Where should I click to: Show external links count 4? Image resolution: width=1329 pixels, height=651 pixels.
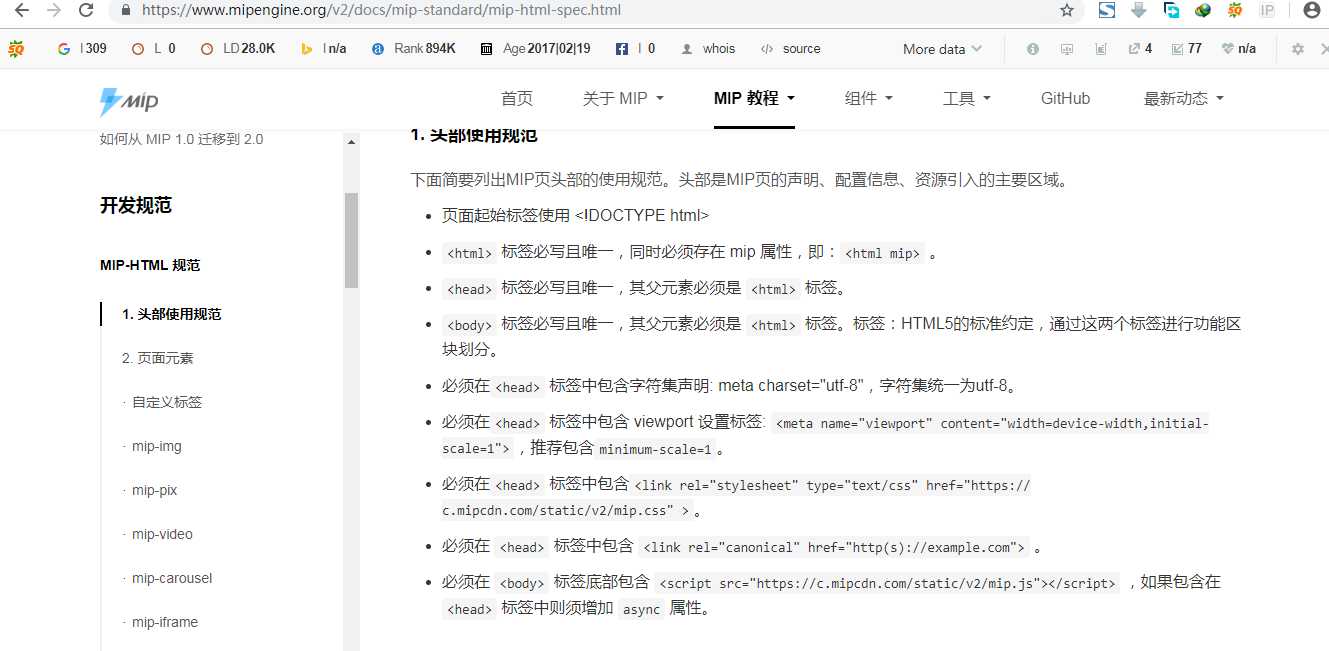(1140, 48)
